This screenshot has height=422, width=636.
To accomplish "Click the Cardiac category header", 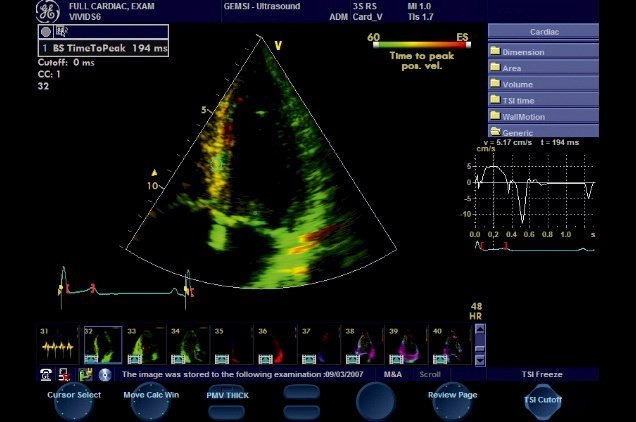I will point(543,30).
